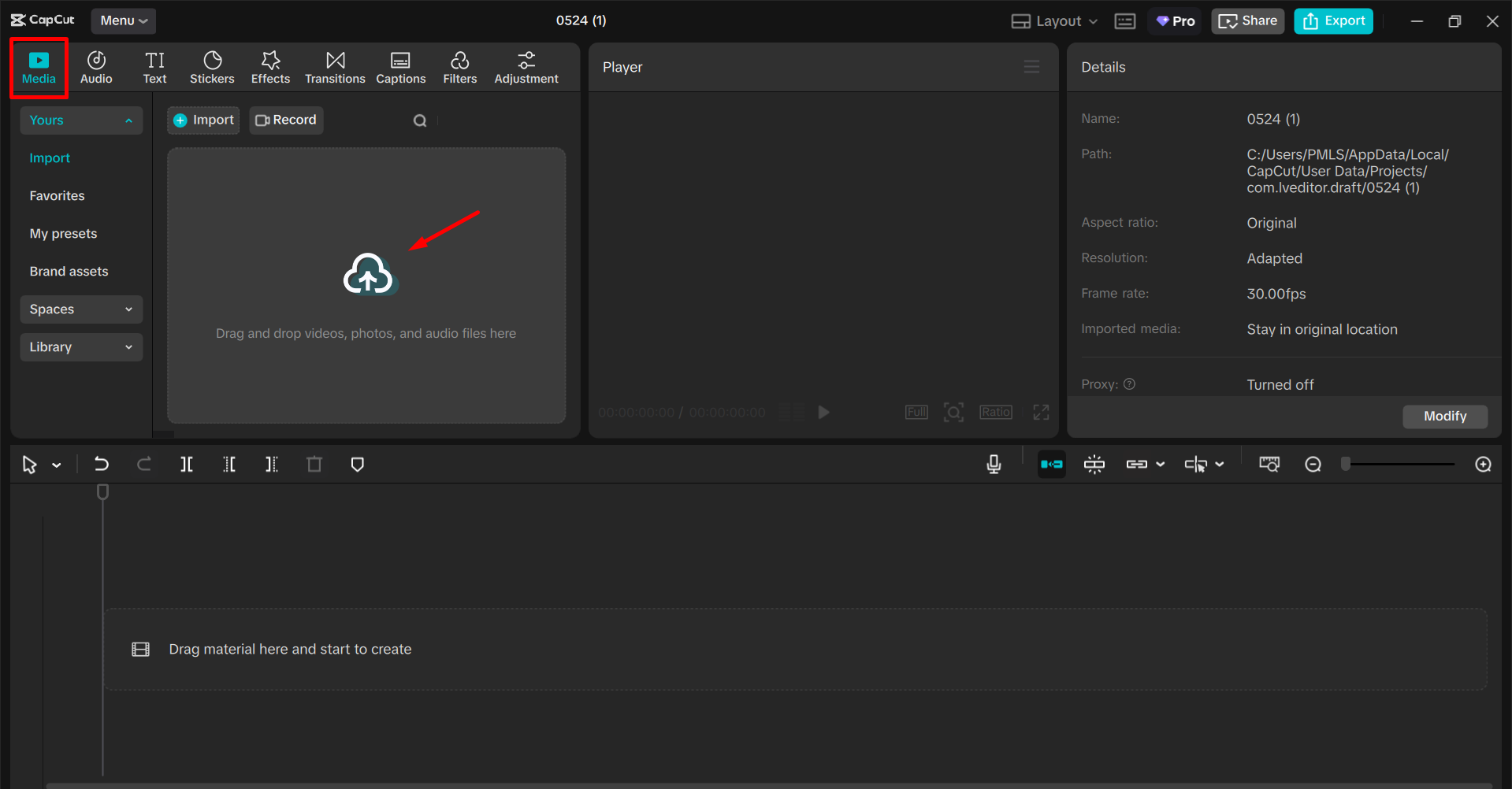
Task: Toggle snapping in the timeline toolbar
Action: tap(1094, 464)
